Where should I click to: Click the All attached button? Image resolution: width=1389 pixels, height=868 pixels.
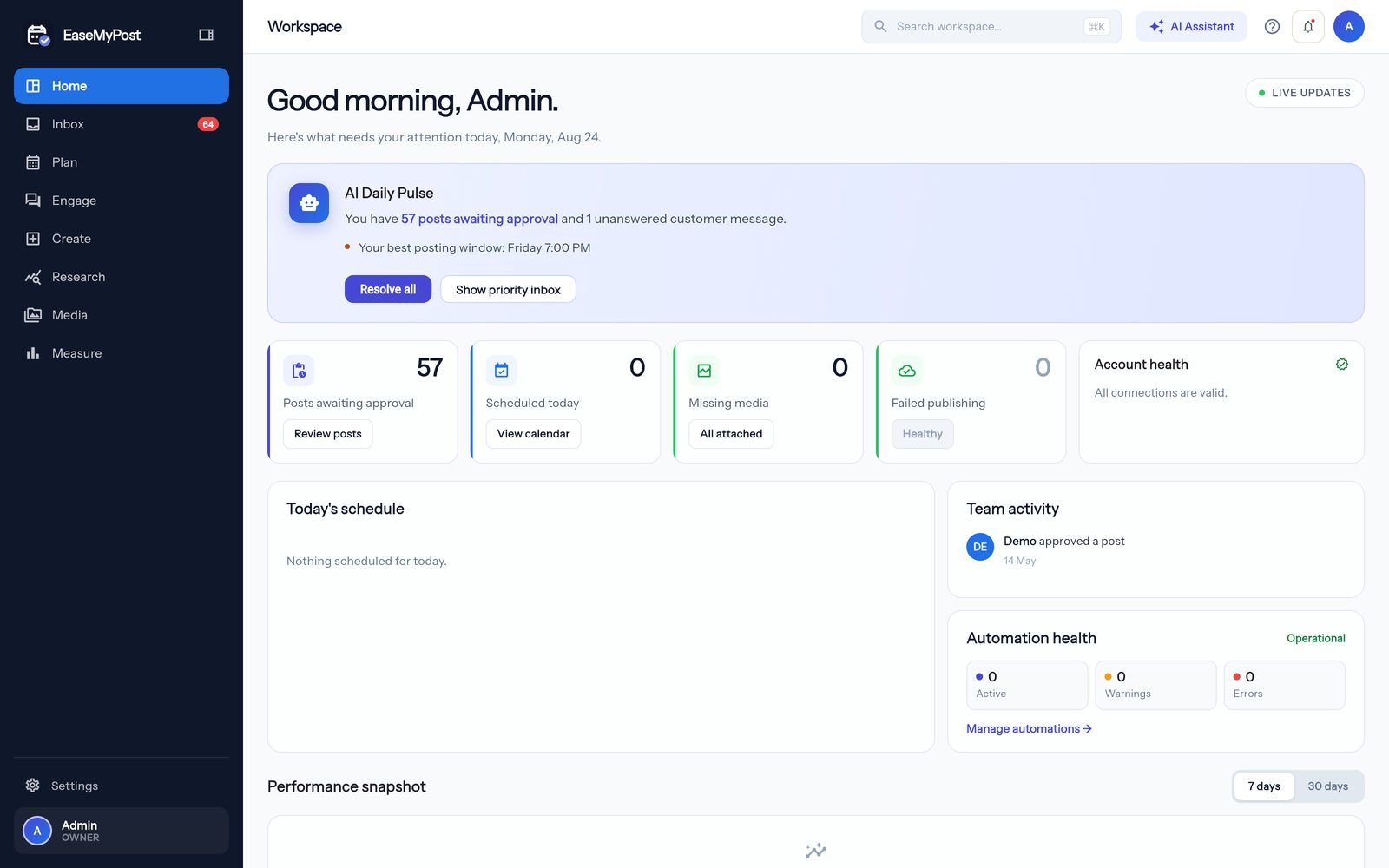point(731,434)
